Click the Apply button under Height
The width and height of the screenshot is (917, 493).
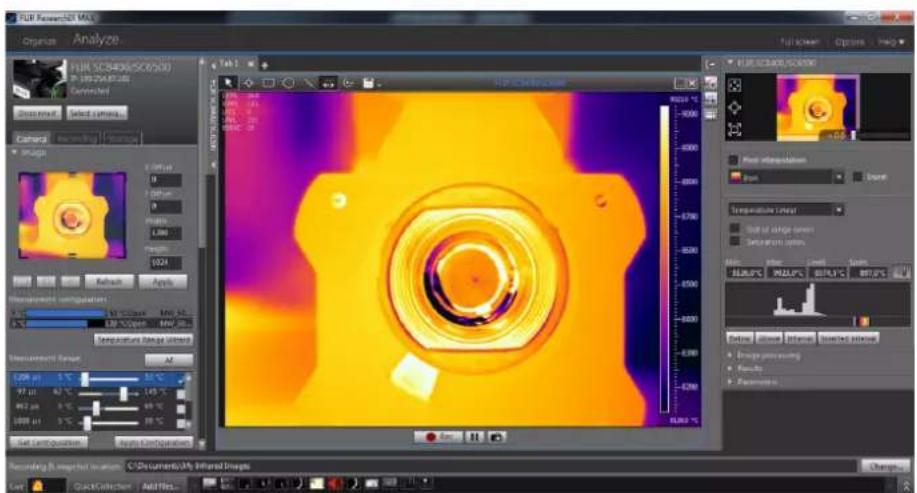pos(163,282)
